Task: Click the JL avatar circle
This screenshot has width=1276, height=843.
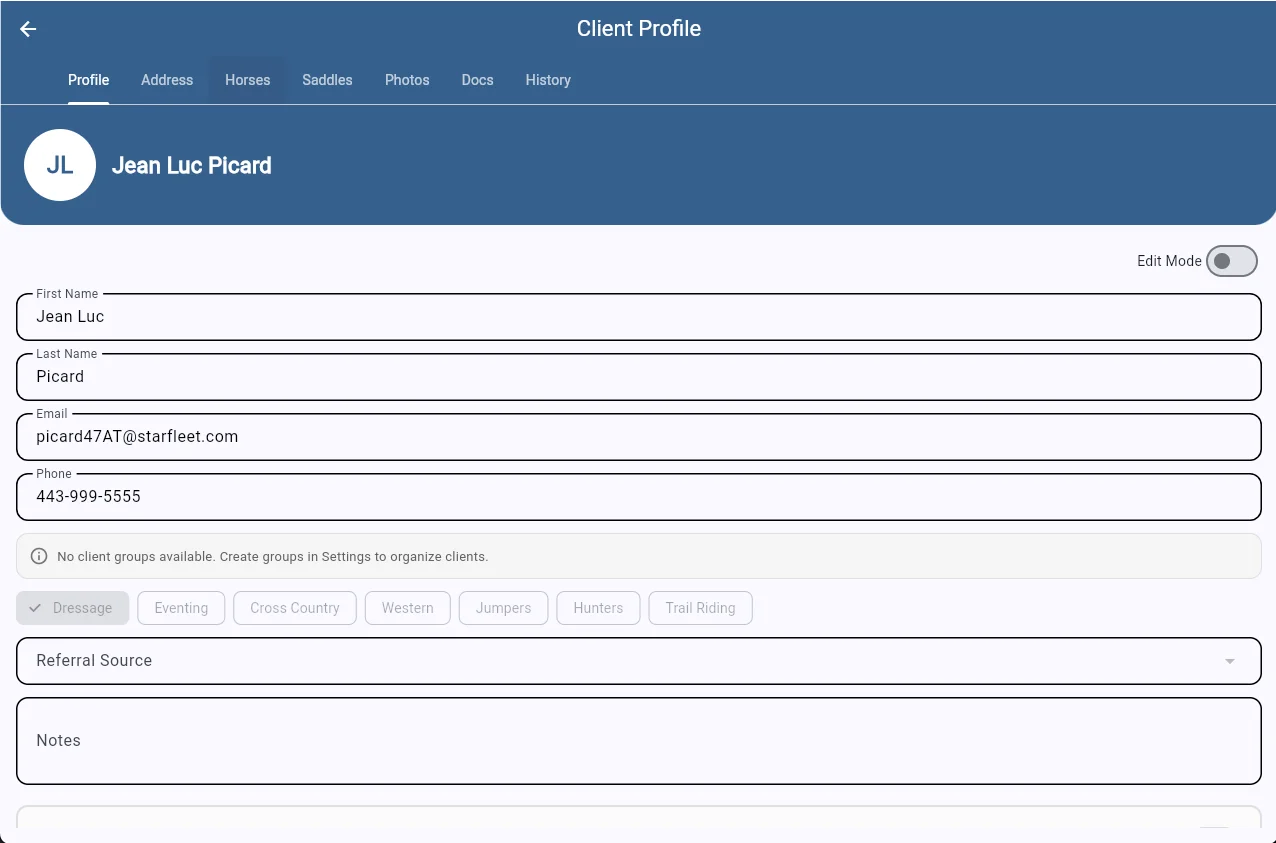Action: (60, 164)
